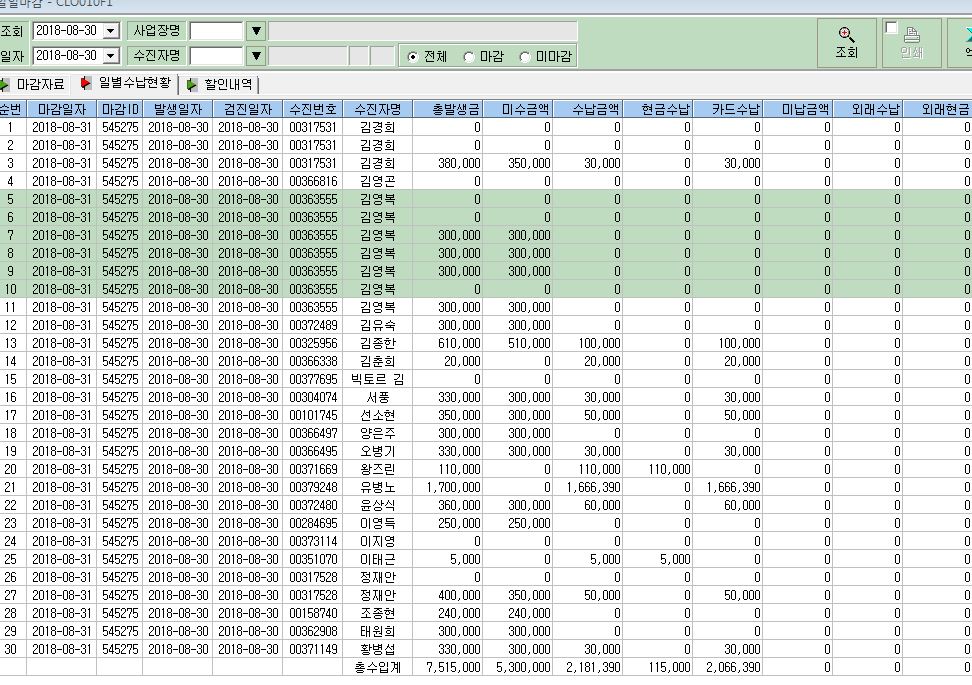Click the 수진자명 code input field
Viewport: 972px width, 685px height.
click(x=216, y=56)
